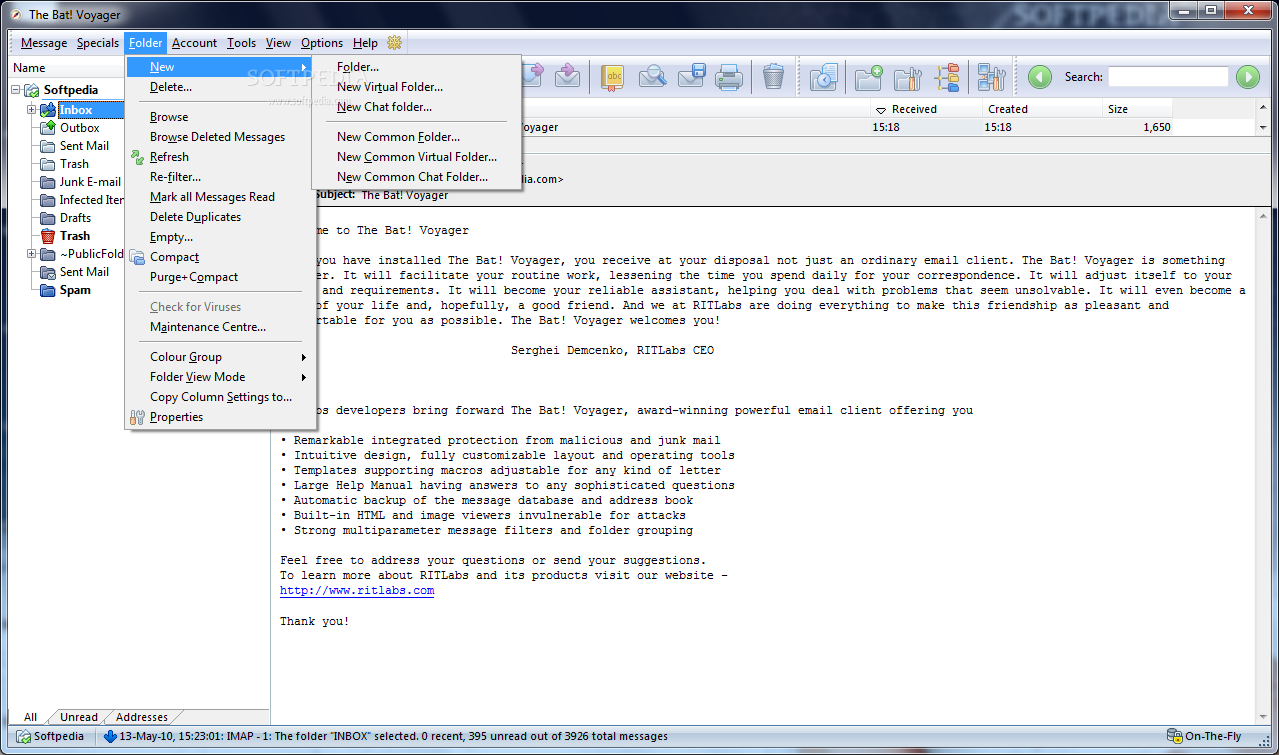Click the Softpedia account button in status bar
The height and width of the screenshot is (755, 1279).
(50, 737)
